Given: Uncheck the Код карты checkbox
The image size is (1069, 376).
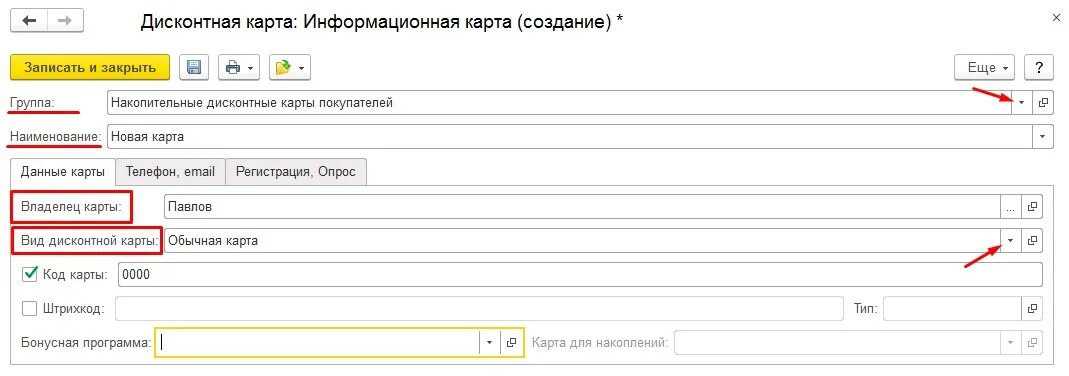Looking at the screenshot, I should 30,275.
